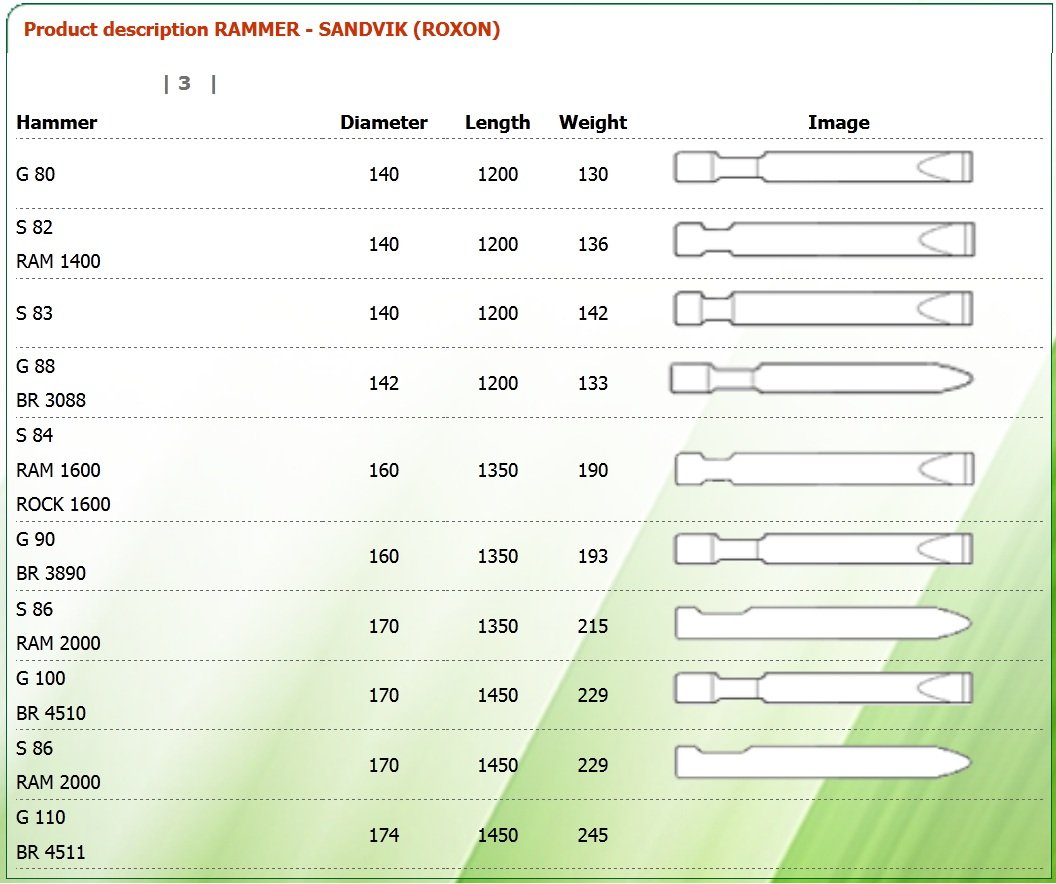Select the G 88 hammer name
This screenshot has width=1056, height=884.
(x=36, y=366)
